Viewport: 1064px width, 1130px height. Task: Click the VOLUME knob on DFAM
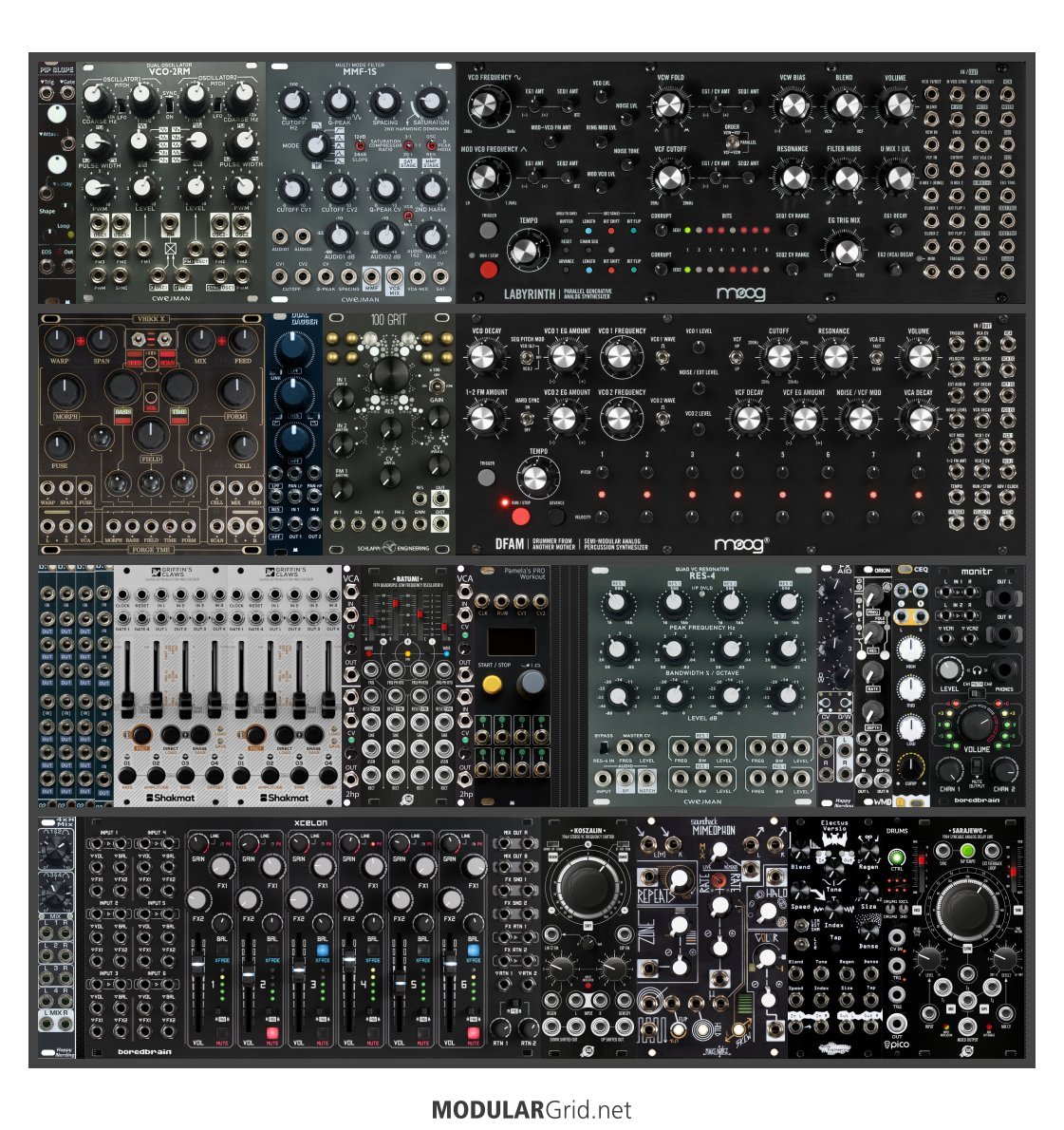tap(919, 357)
